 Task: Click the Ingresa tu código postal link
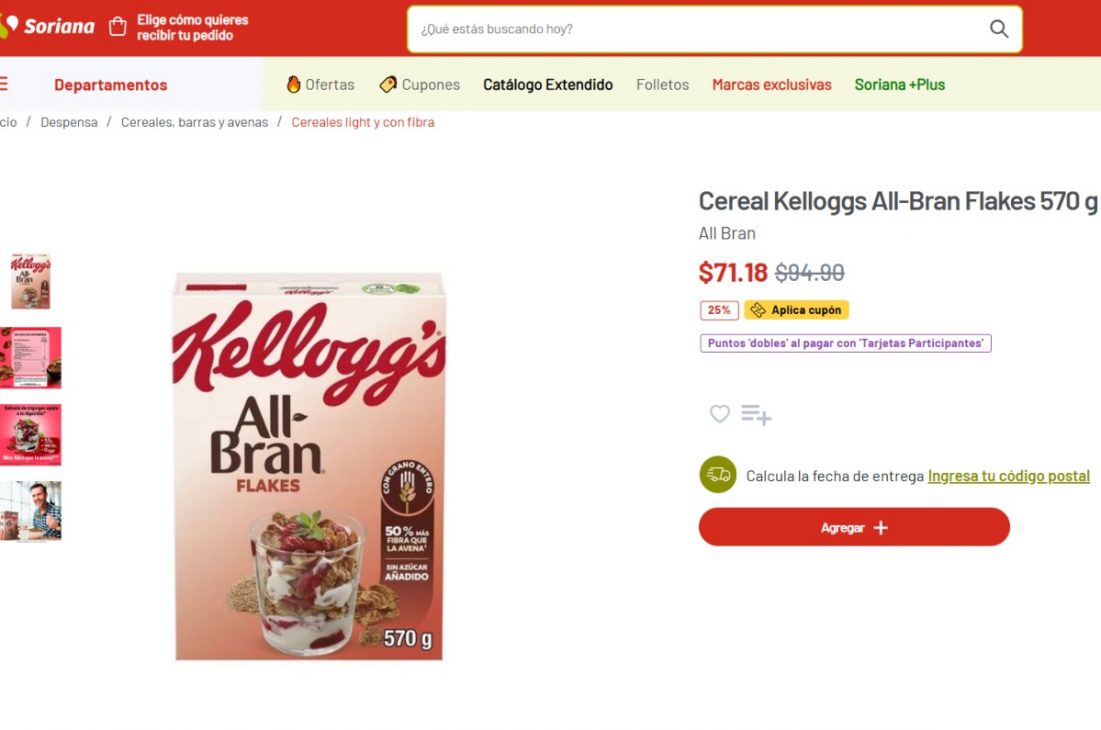(x=1008, y=476)
